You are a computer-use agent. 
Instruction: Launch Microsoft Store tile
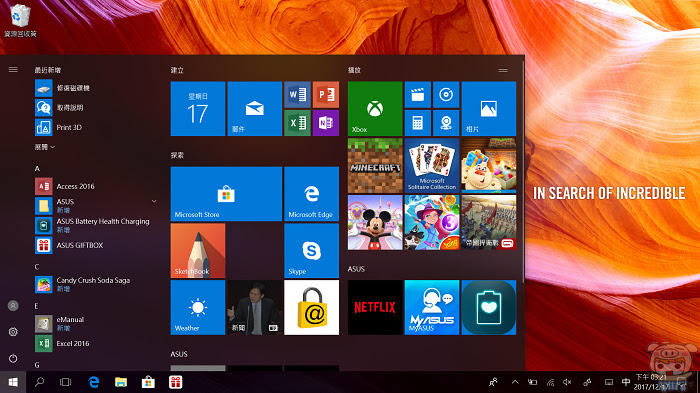(x=226, y=194)
